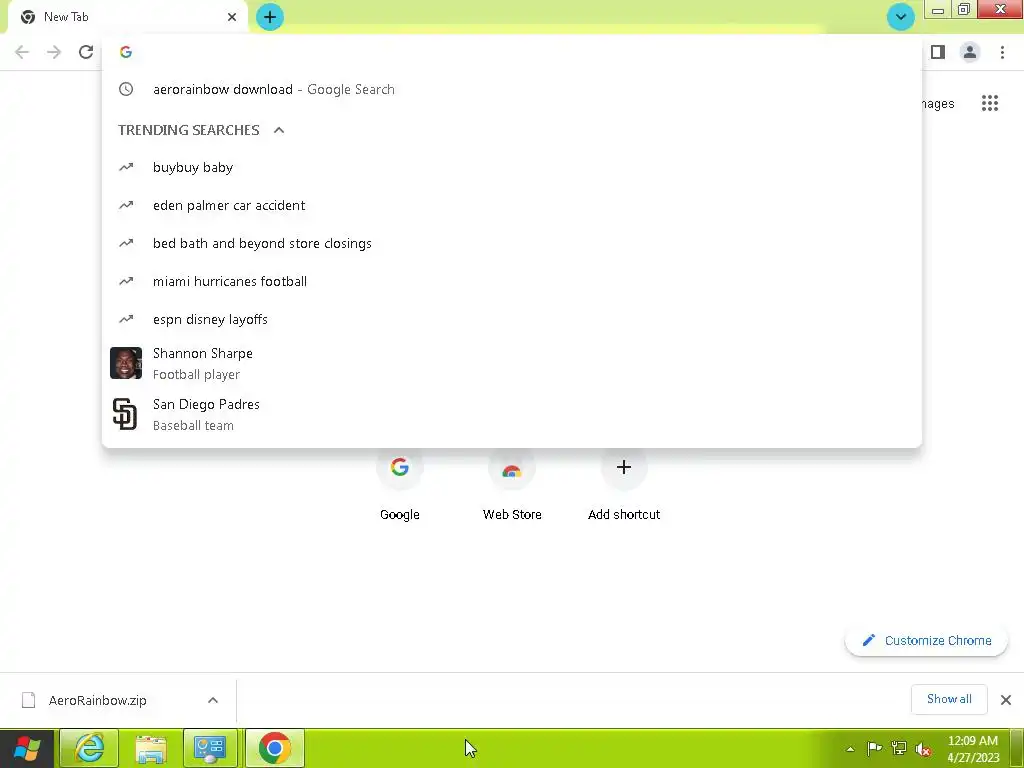
Task: Choose miami hurricanes football suggestion
Action: click(512, 281)
